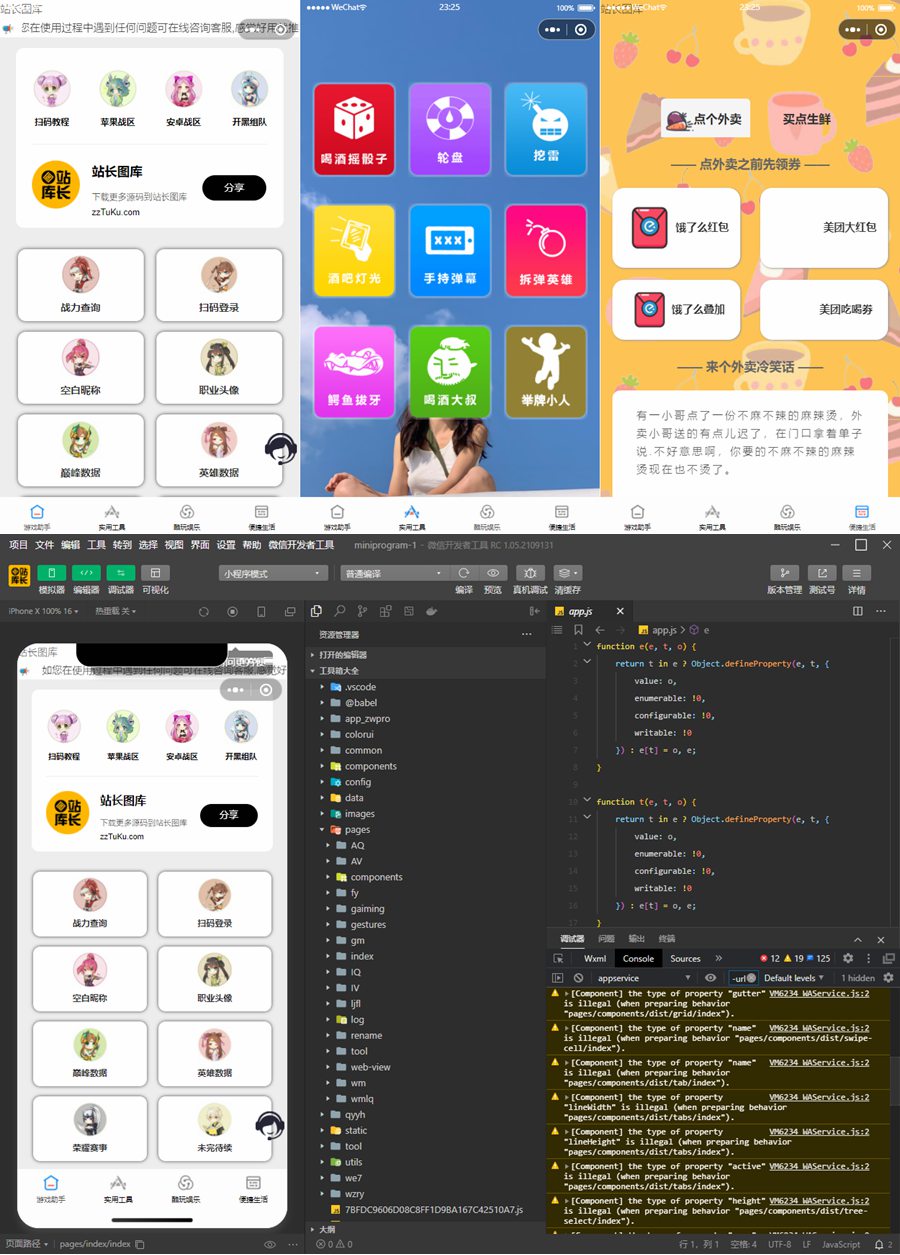Click the 可视化 visualization icon
This screenshot has width=900, height=1255.
click(x=155, y=573)
